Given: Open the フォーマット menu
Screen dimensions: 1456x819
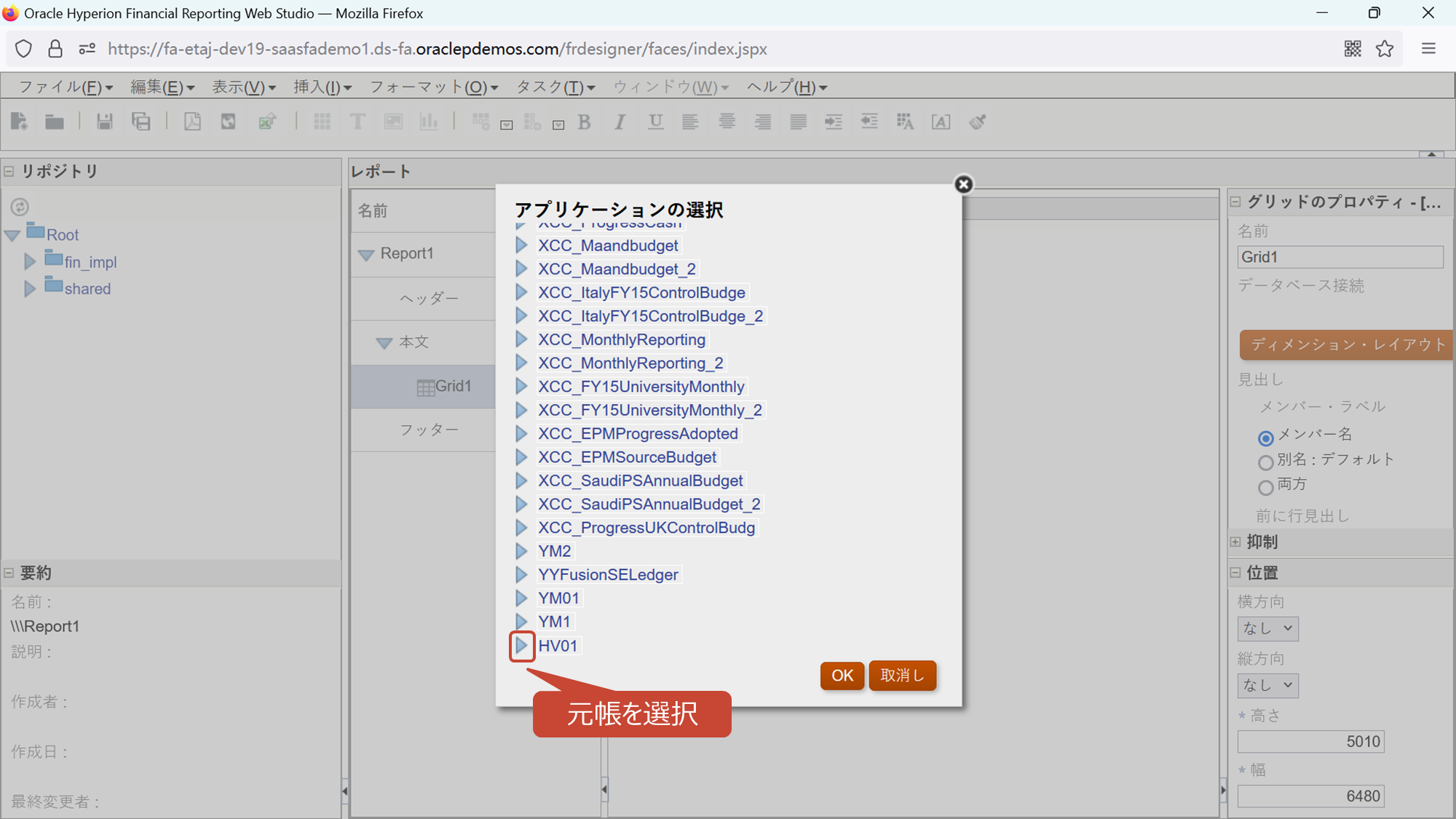Looking at the screenshot, I should coord(433,87).
